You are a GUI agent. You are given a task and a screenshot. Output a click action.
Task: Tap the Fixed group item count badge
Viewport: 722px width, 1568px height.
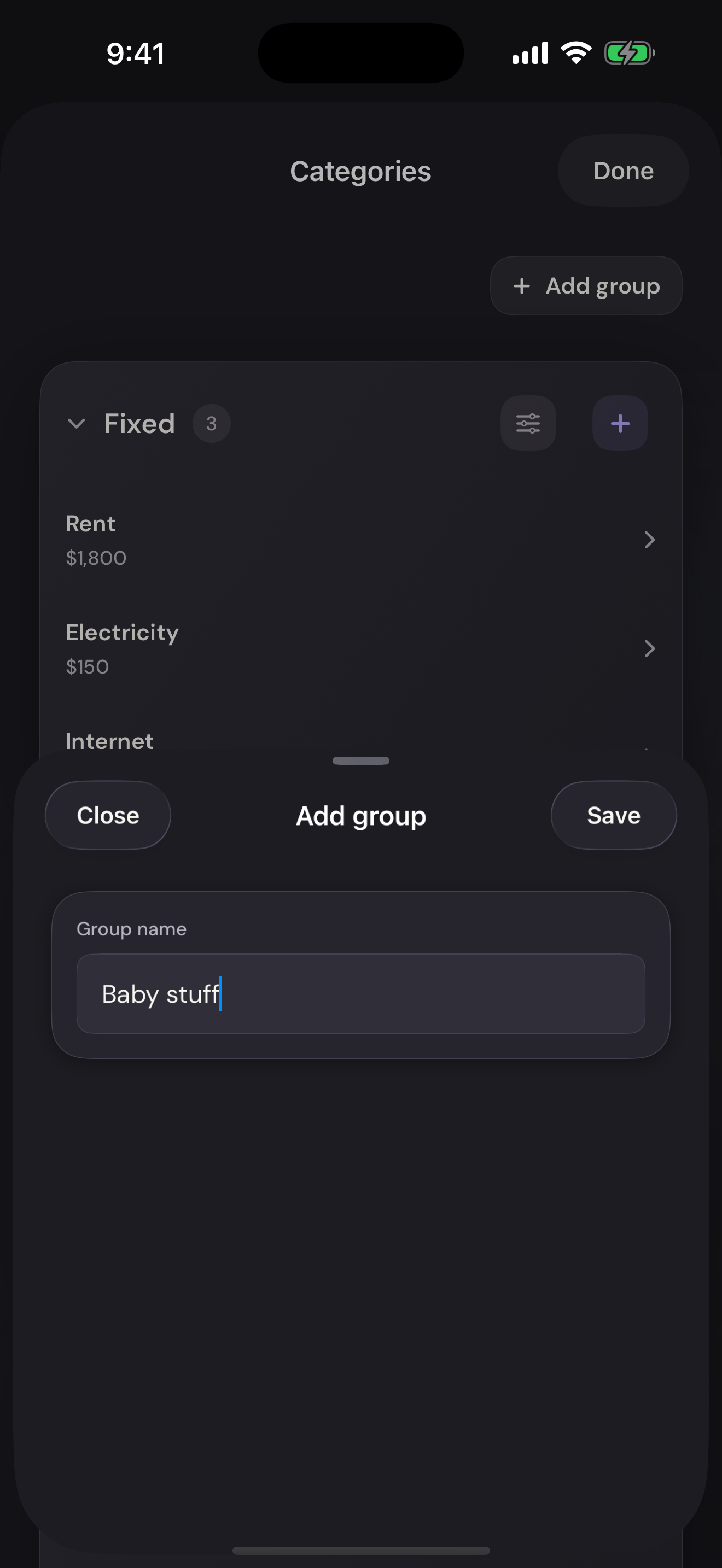(211, 424)
